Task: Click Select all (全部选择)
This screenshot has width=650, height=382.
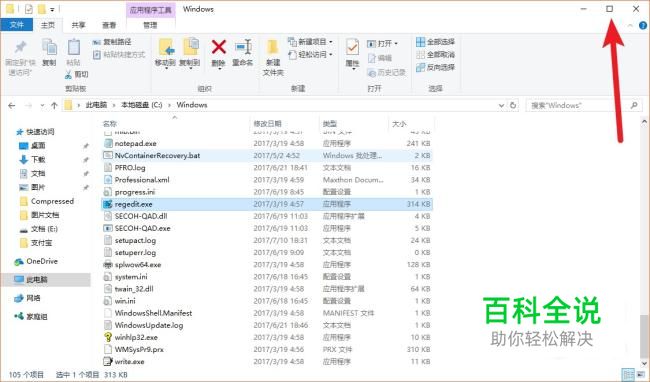Action: (x=435, y=42)
